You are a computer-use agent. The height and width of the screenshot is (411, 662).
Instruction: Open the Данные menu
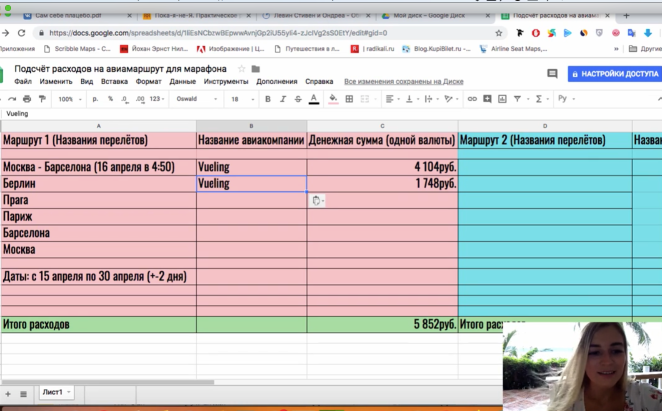[182, 82]
